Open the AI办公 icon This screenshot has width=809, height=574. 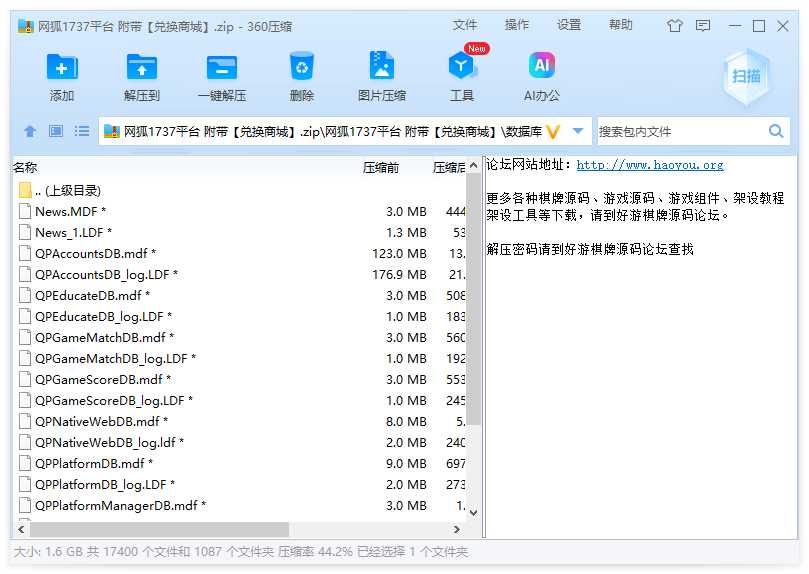pyautogui.click(x=542, y=65)
